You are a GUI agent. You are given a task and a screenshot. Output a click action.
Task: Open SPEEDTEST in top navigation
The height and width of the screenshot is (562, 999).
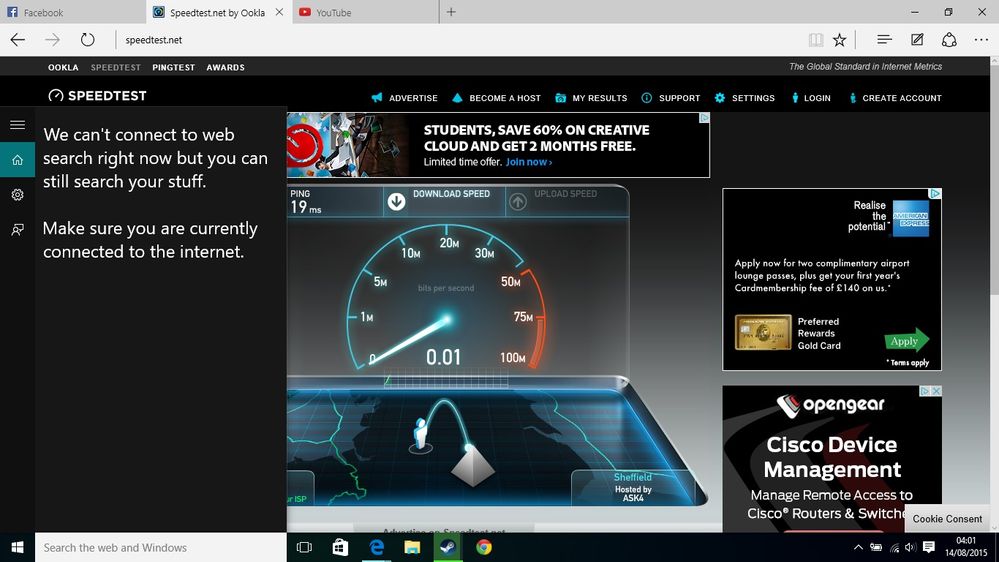pos(115,67)
